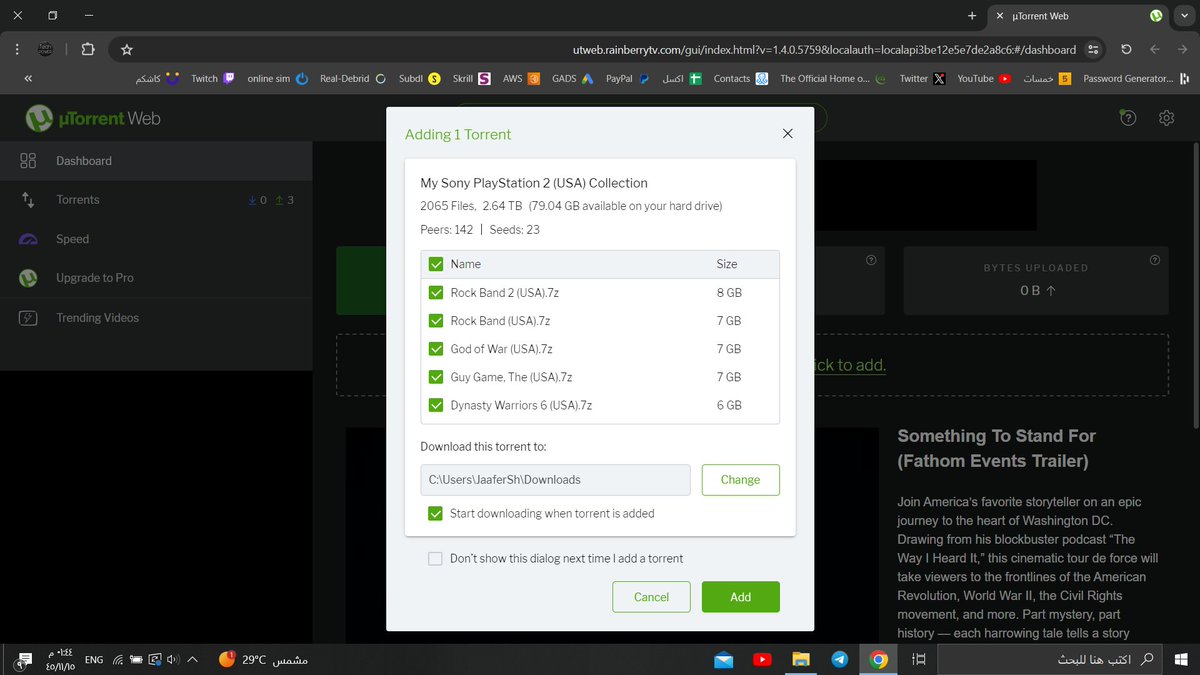Open the Password Generator bookmark
Viewport: 1200px width, 675px height.
tap(1136, 78)
